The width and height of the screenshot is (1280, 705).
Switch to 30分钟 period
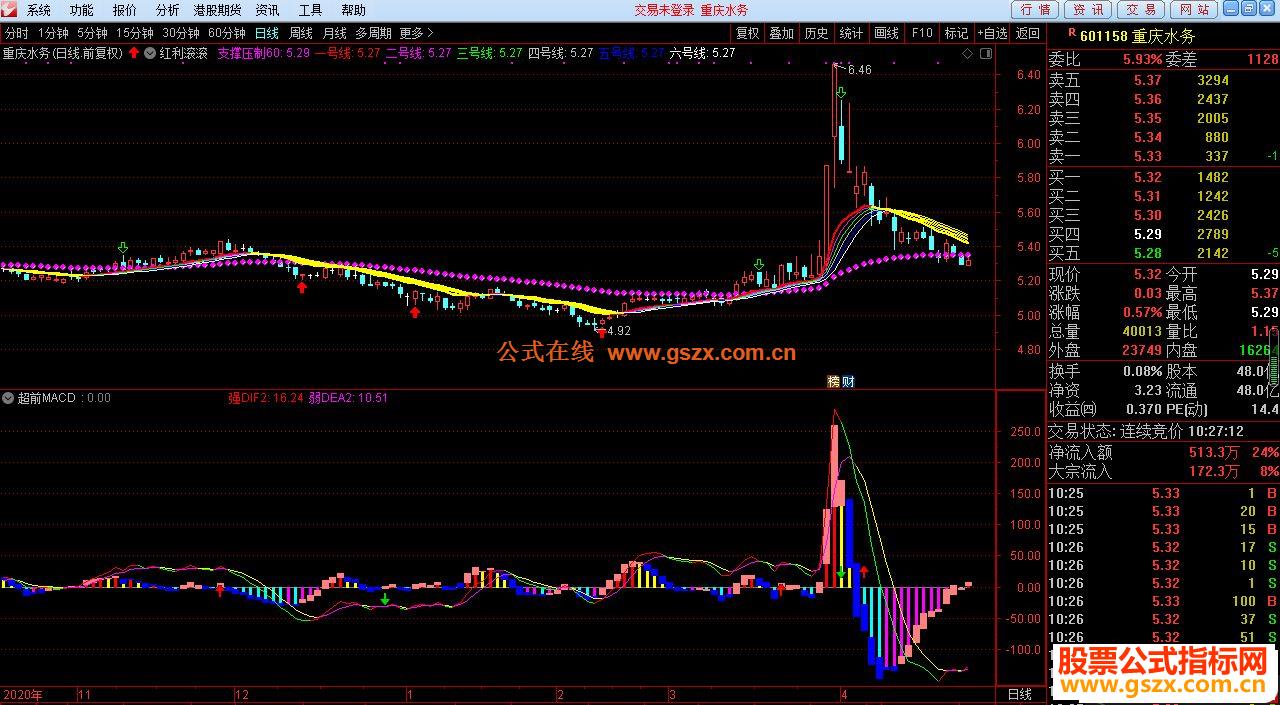pos(181,32)
